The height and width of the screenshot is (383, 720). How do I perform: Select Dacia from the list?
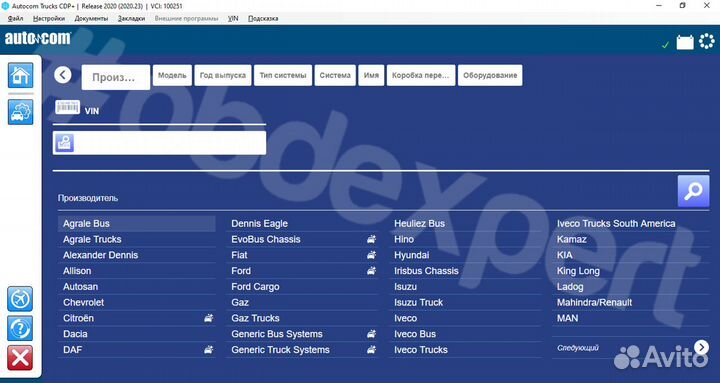[x=137, y=334]
